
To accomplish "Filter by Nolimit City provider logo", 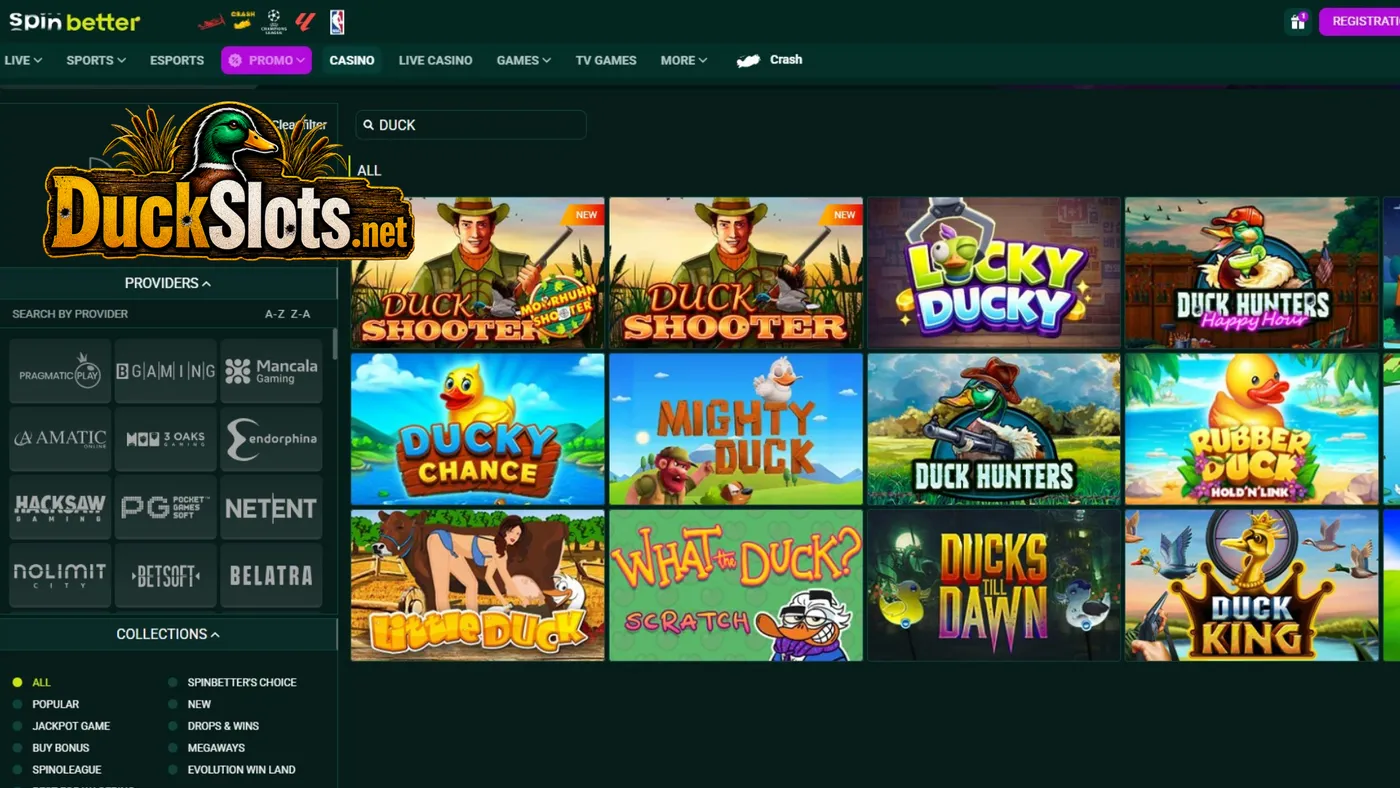I will (x=60, y=575).
